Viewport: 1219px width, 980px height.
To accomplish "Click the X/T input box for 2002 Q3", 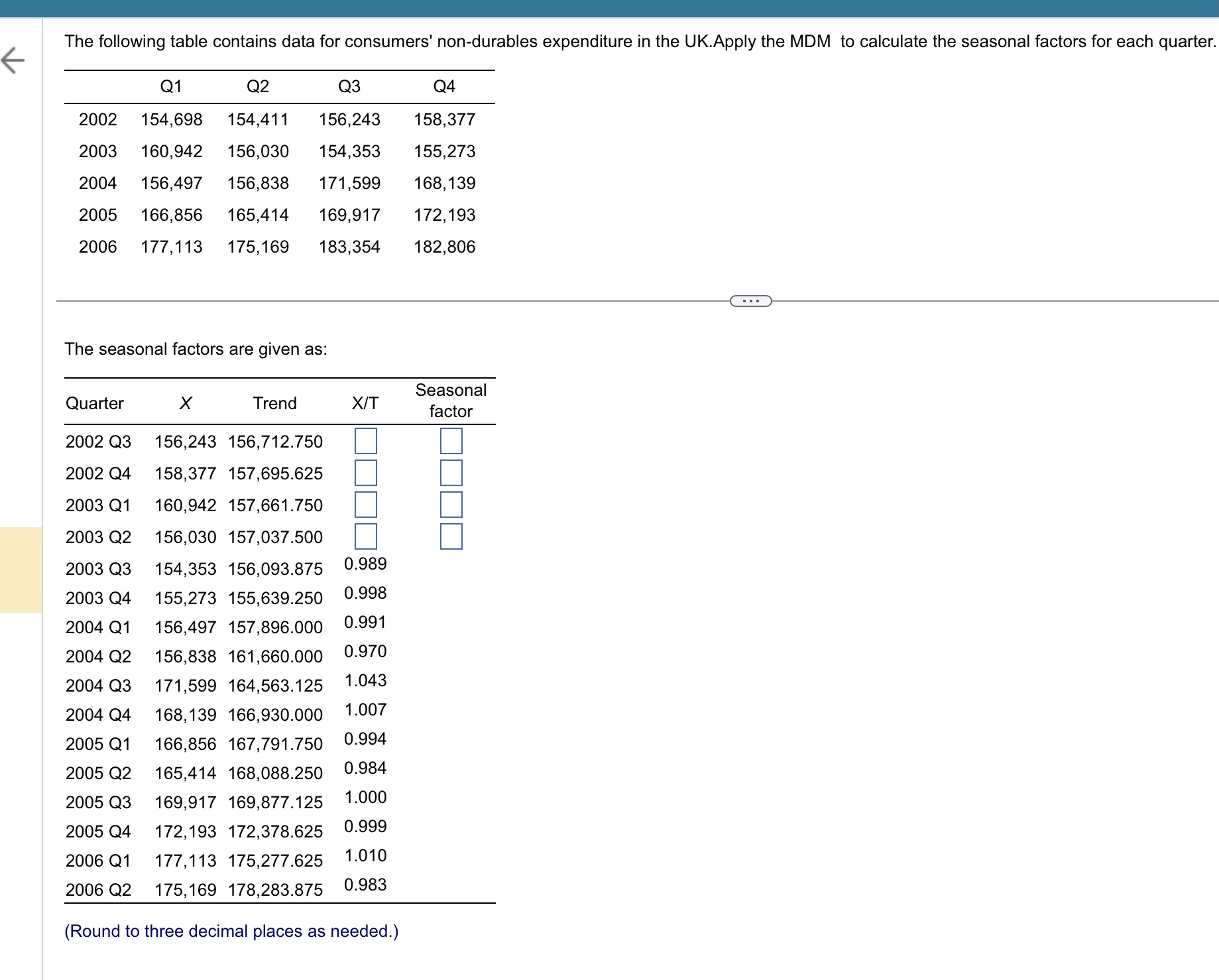I will [x=367, y=442].
